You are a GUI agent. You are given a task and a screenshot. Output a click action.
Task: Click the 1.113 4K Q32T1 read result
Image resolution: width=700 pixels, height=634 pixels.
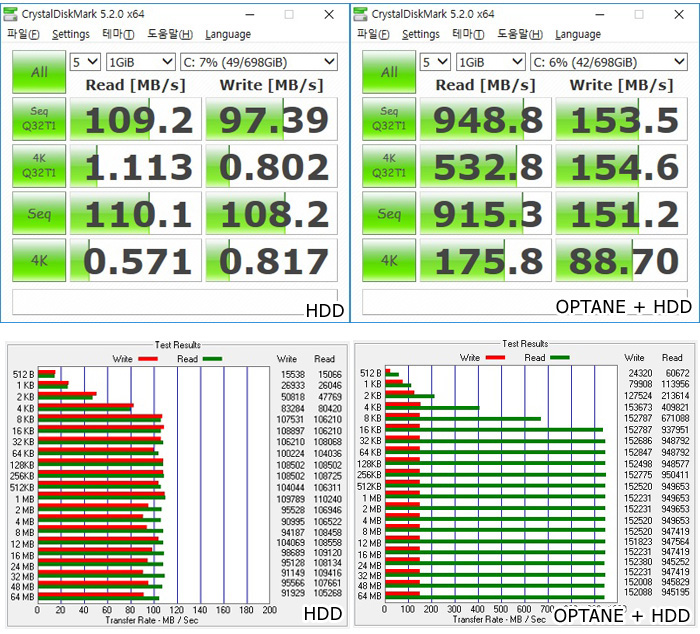pyautogui.click(x=136, y=167)
